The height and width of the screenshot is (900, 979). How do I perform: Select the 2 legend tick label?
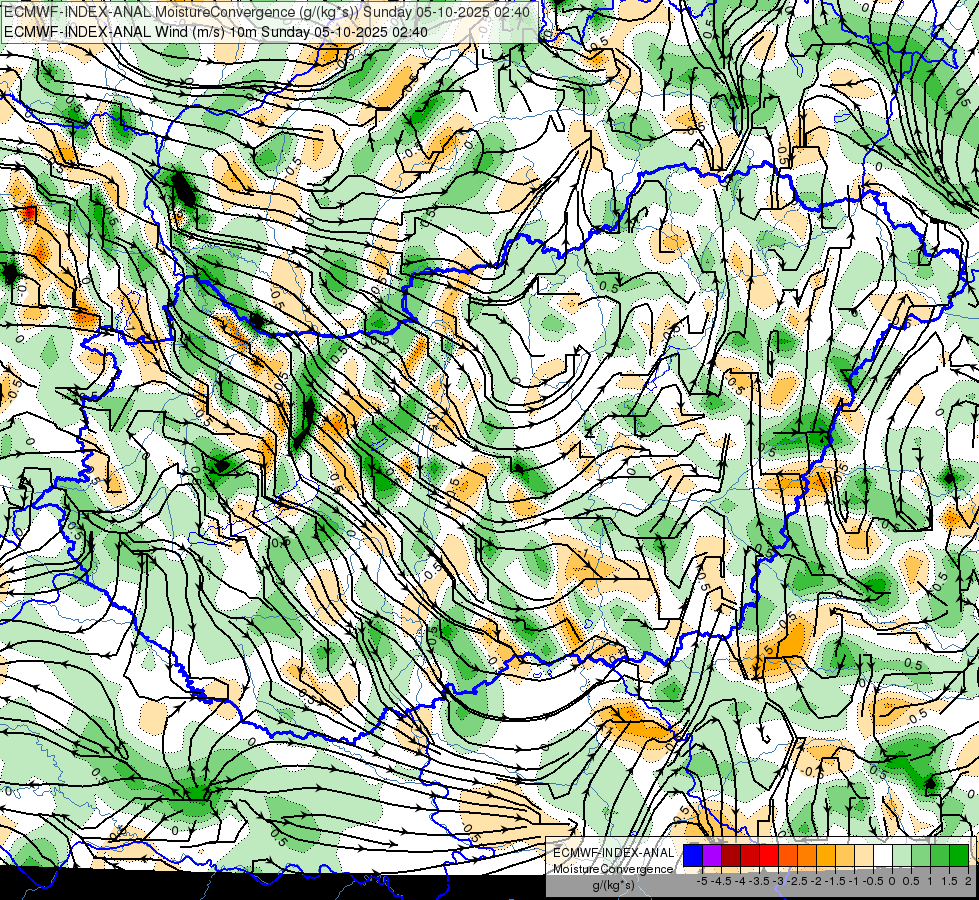[x=968, y=881]
